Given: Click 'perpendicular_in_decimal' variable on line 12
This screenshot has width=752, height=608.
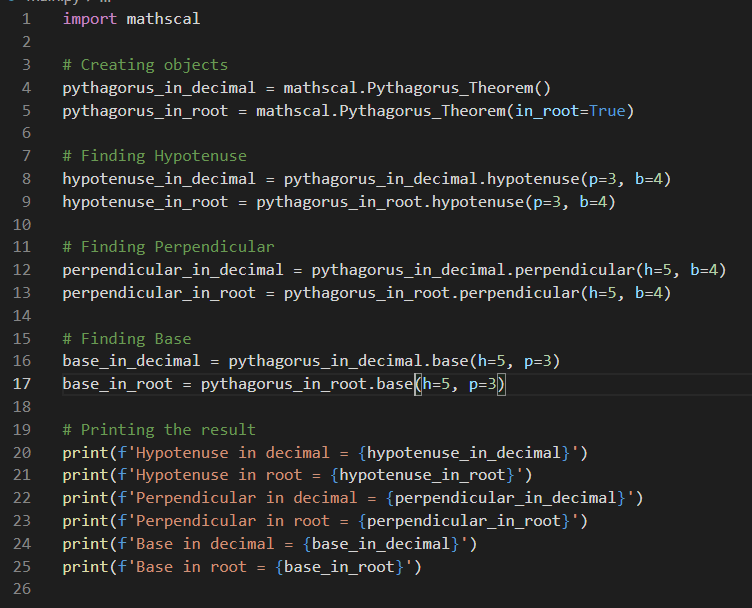Looking at the screenshot, I should [x=173, y=270].
